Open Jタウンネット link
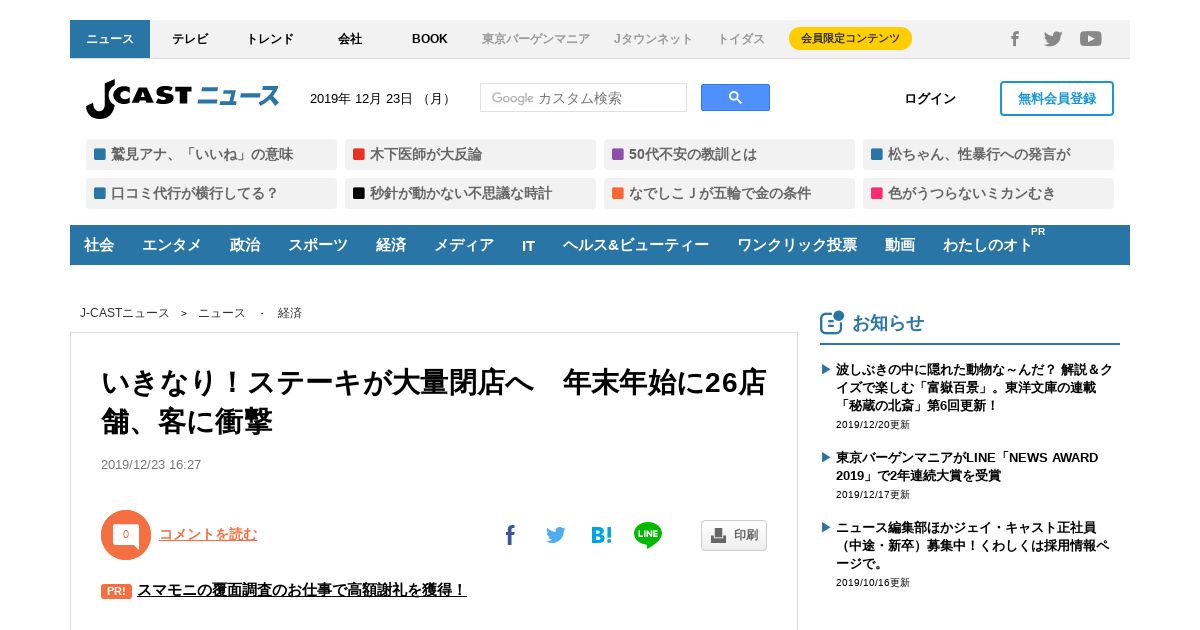 pos(653,39)
